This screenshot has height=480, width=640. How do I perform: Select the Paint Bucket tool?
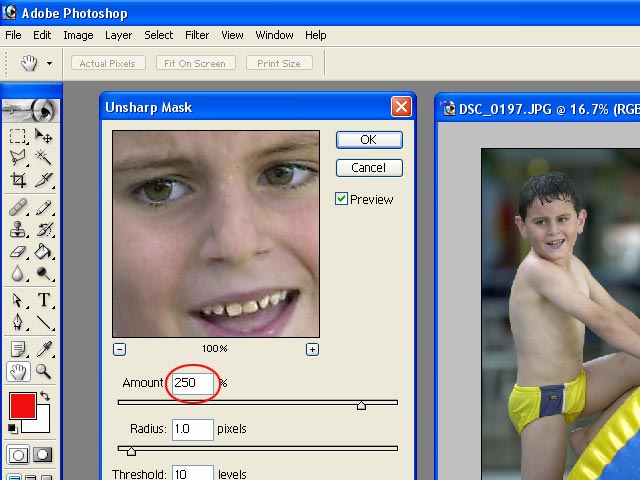[43, 251]
